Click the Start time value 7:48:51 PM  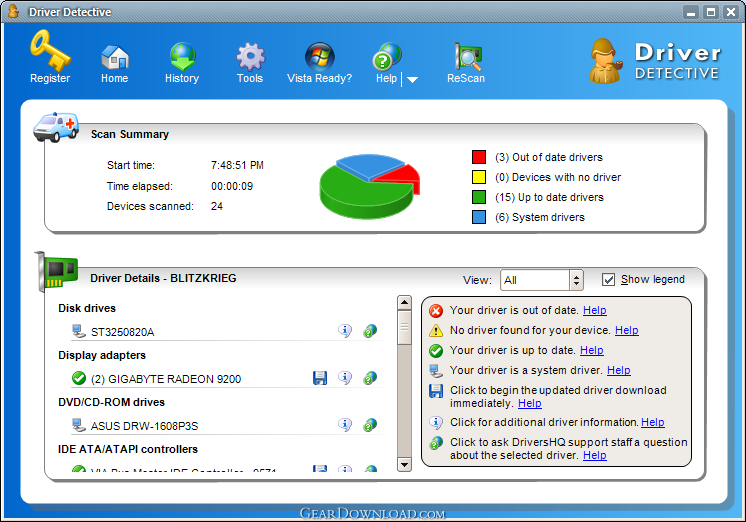coord(237,165)
